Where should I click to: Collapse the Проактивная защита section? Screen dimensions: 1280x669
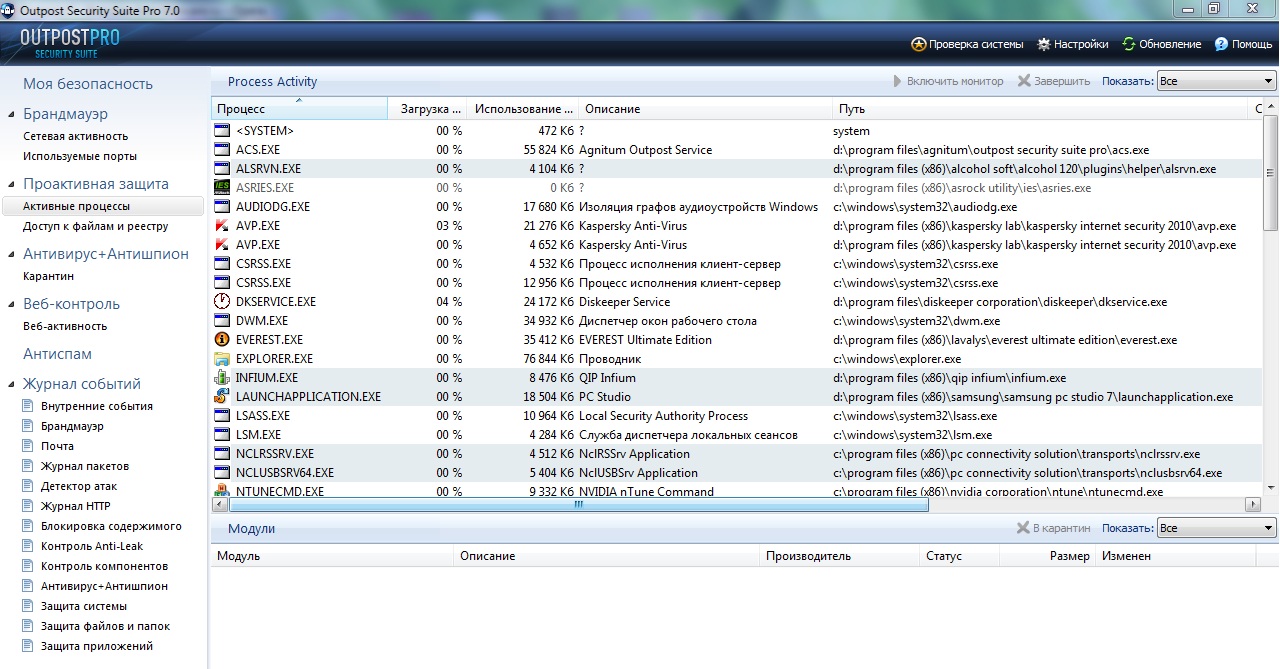coord(12,185)
